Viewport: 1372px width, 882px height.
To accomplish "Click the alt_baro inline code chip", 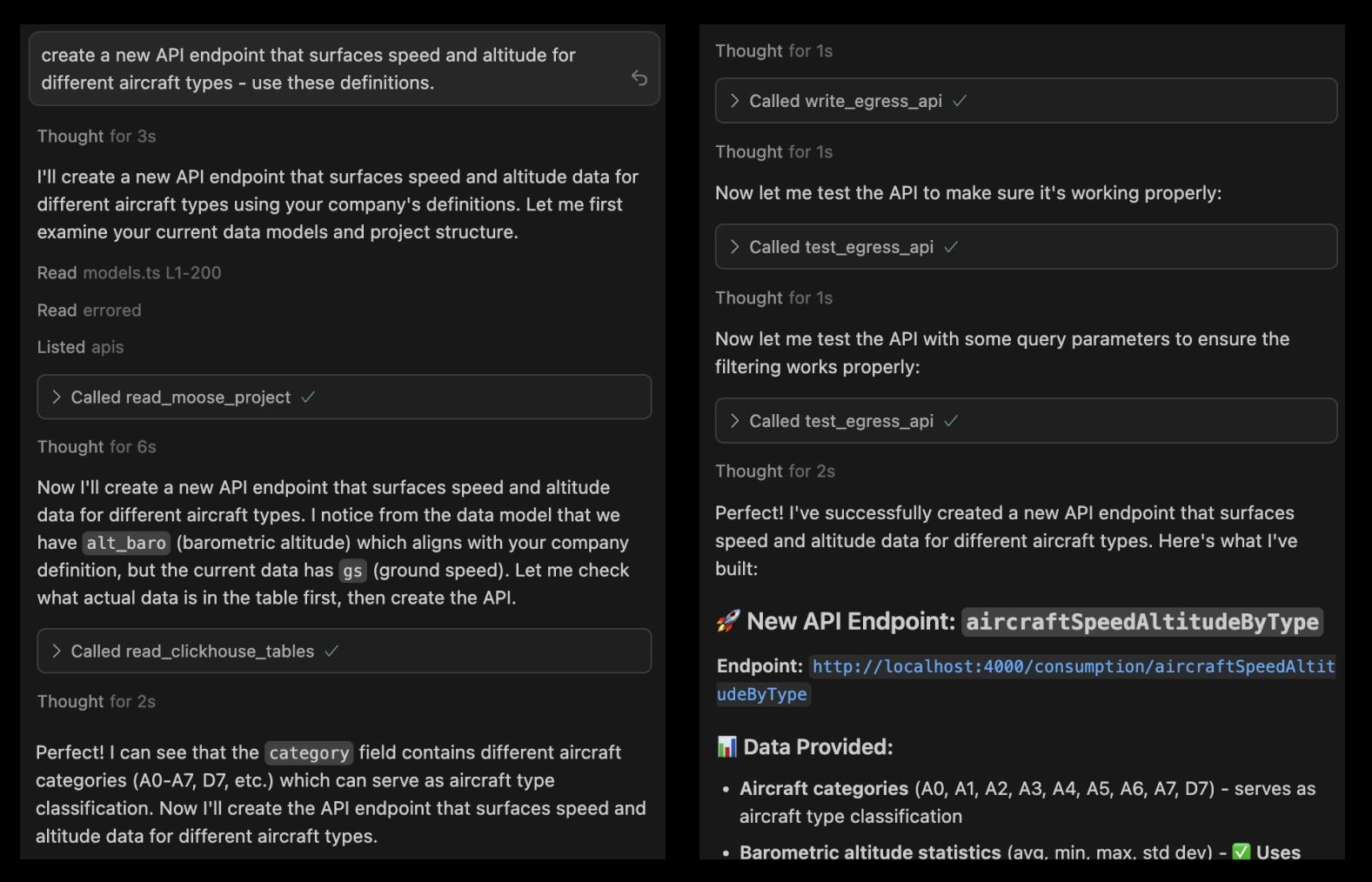I will [x=126, y=544].
